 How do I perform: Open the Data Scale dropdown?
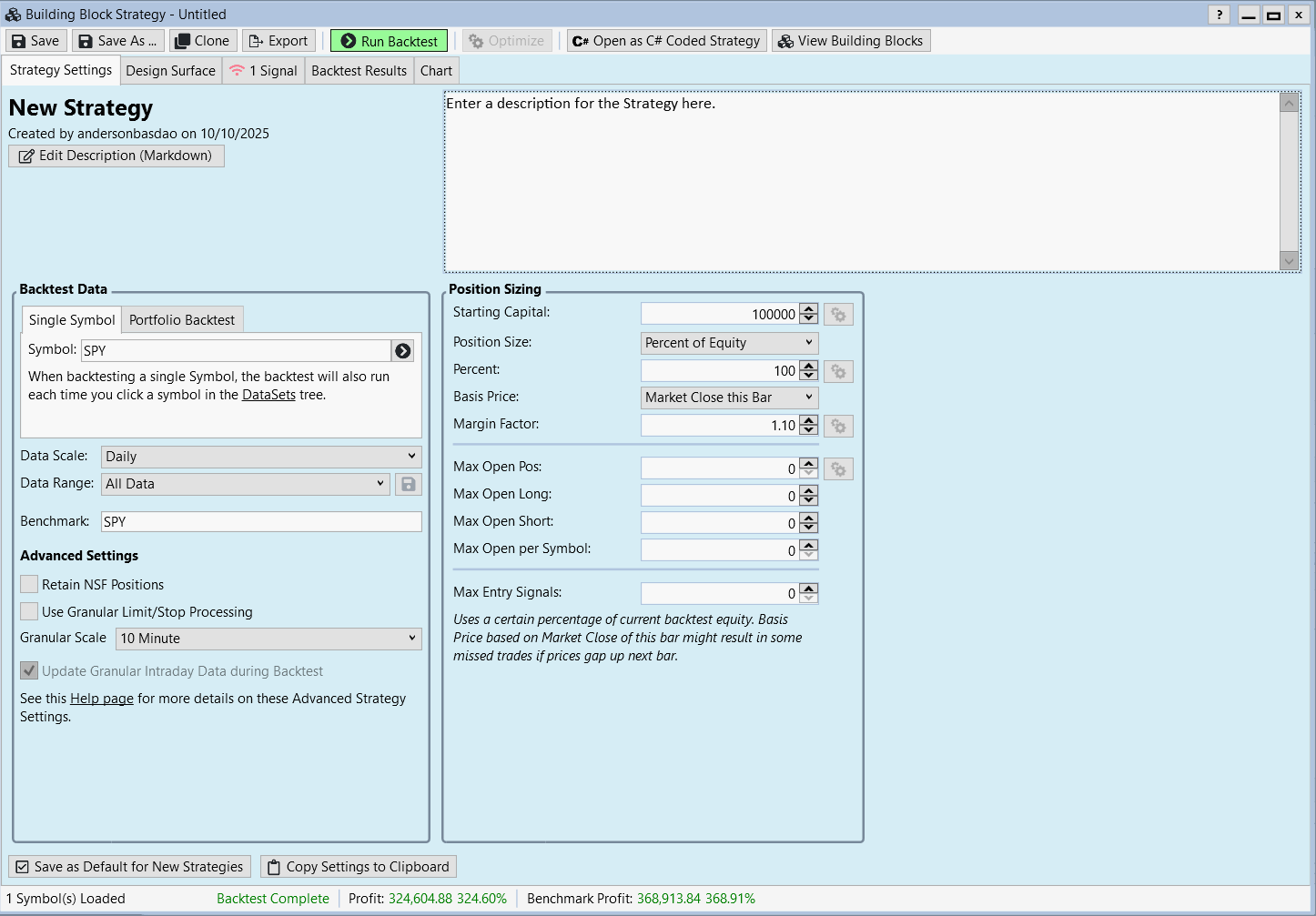[261, 457]
